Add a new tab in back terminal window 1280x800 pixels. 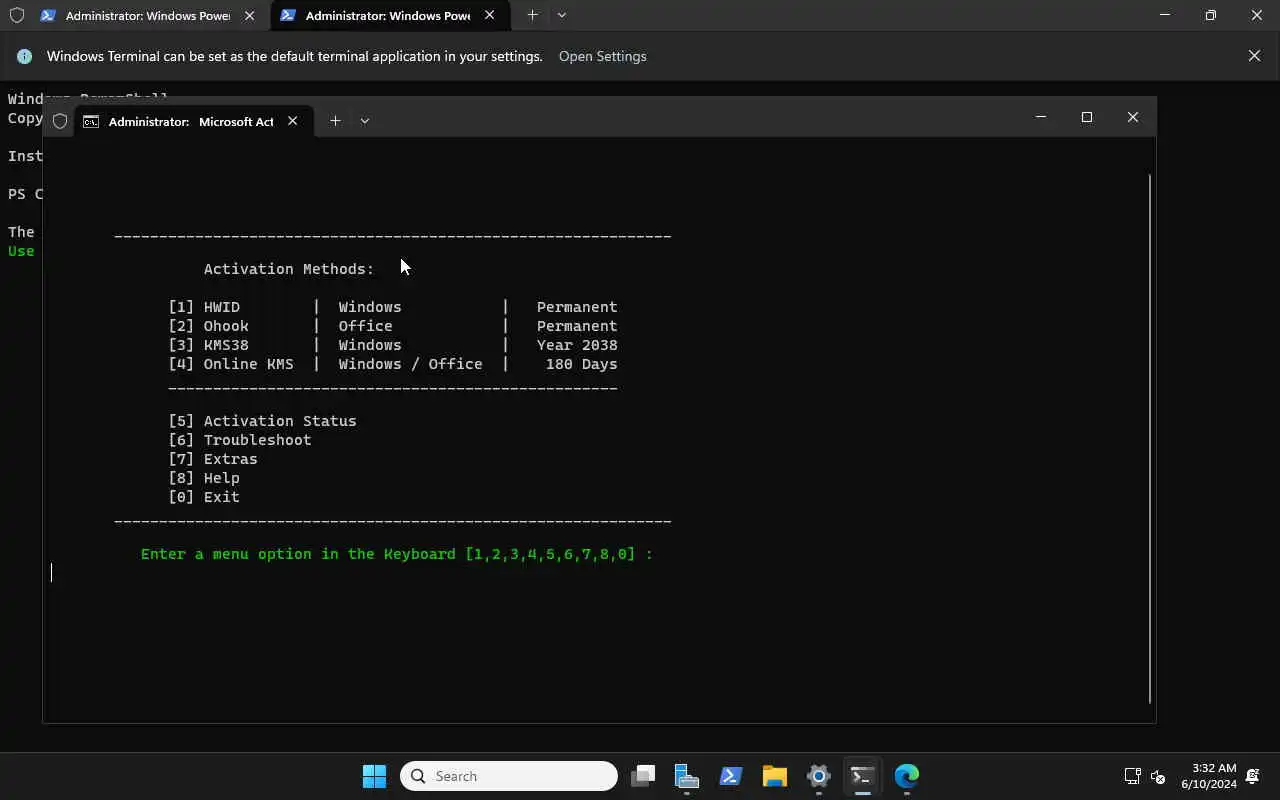532,16
